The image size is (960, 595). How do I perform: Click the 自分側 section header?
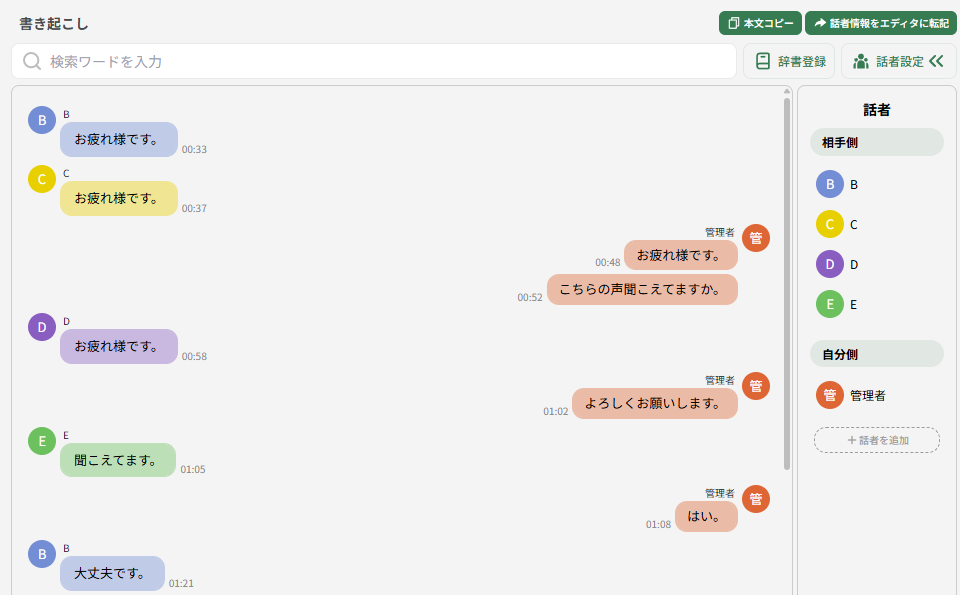tap(877, 354)
